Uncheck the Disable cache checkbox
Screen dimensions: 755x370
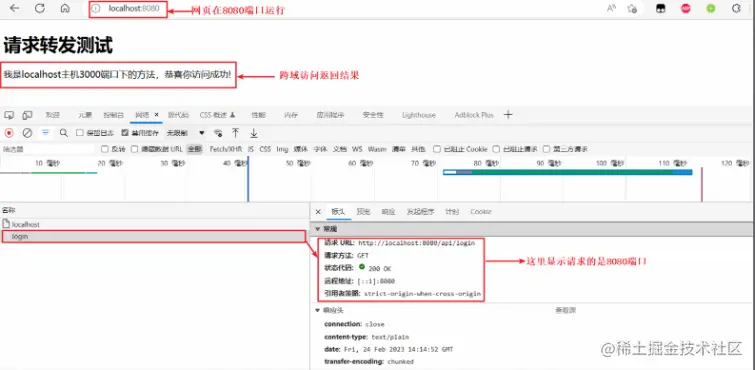tap(125, 133)
